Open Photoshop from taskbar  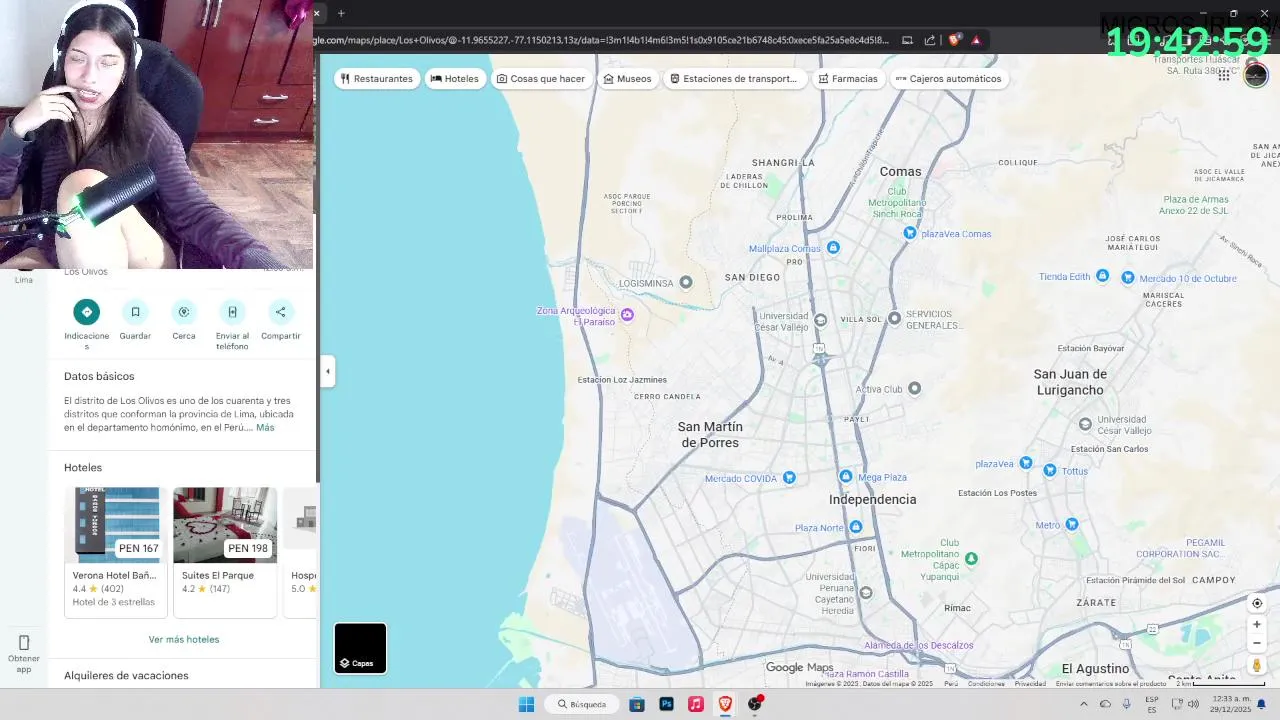pyautogui.click(x=666, y=704)
